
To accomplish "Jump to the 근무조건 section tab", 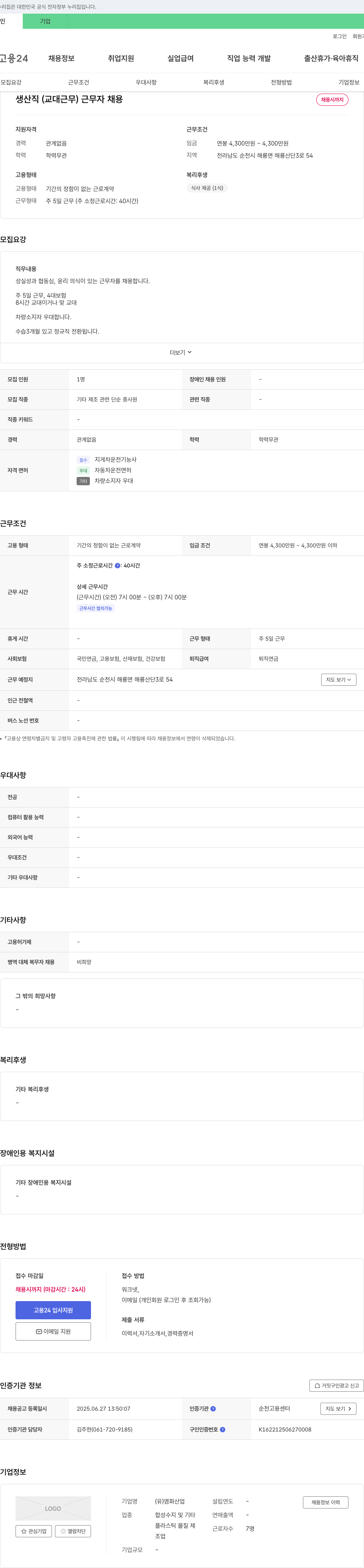I will pos(78,82).
